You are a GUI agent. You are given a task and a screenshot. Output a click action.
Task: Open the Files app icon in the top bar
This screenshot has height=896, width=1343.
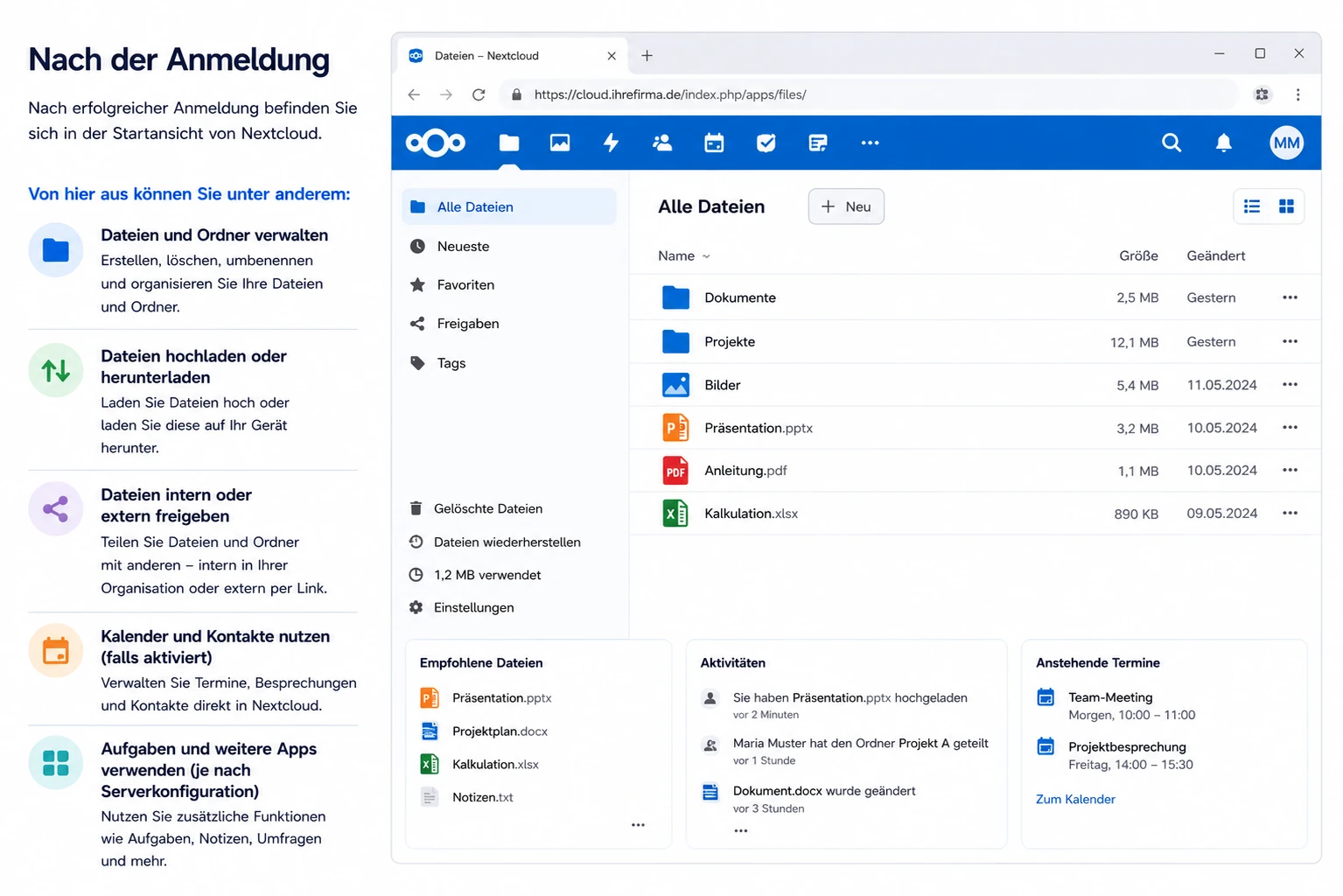(509, 143)
